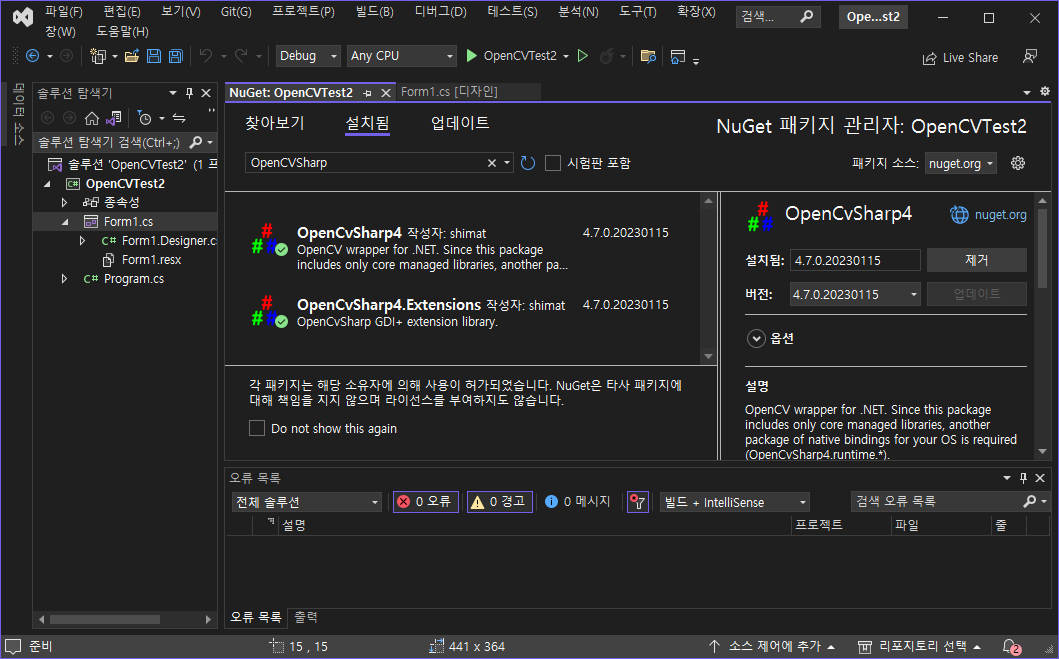This screenshot has height=659, width=1059.
Task: Click the feedback icon beside Live Share
Action: [x=1030, y=57]
